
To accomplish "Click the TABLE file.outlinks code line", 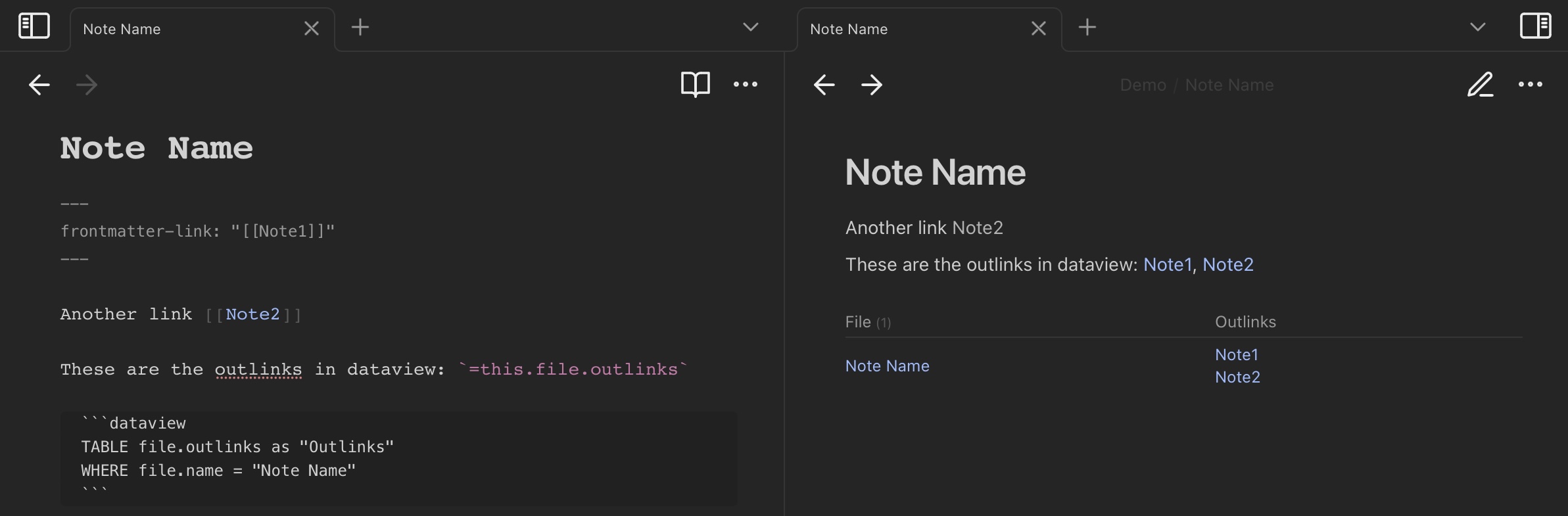I will (237, 447).
